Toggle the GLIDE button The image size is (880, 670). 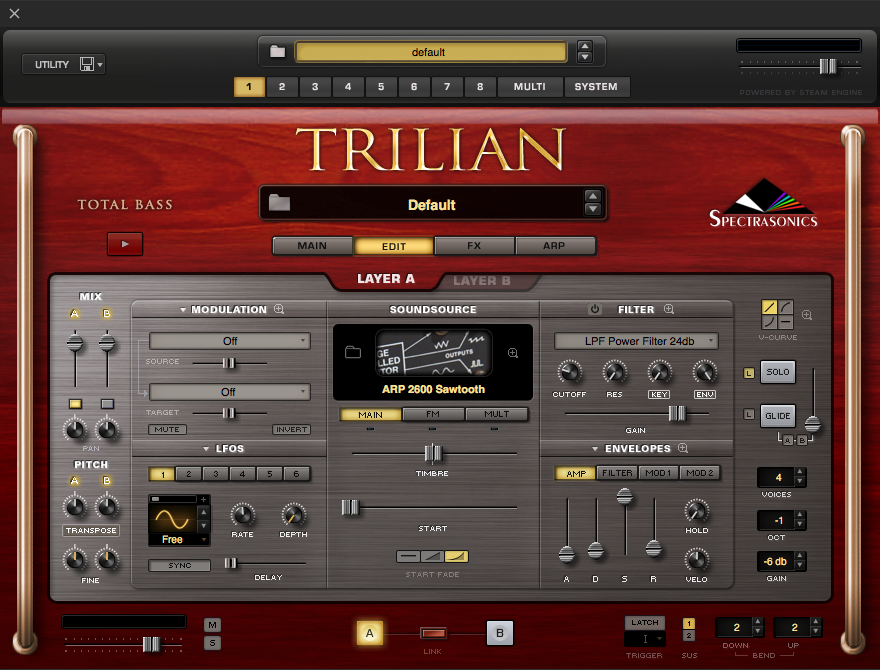click(778, 416)
